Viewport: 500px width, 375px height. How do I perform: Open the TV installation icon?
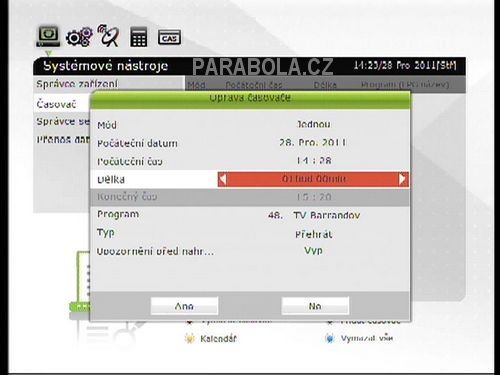click(x=48, y=36)
